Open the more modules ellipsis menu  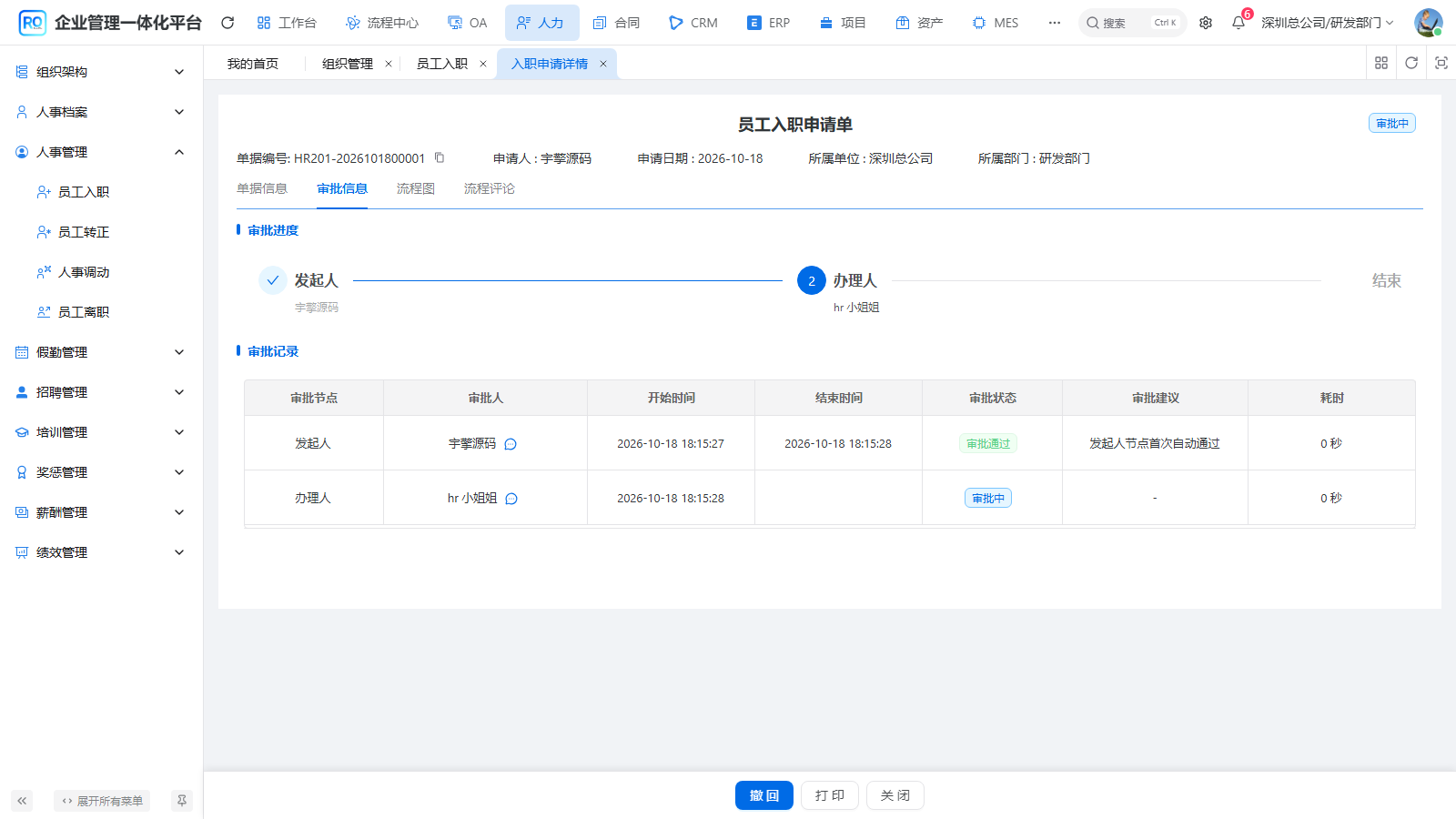1055,23
